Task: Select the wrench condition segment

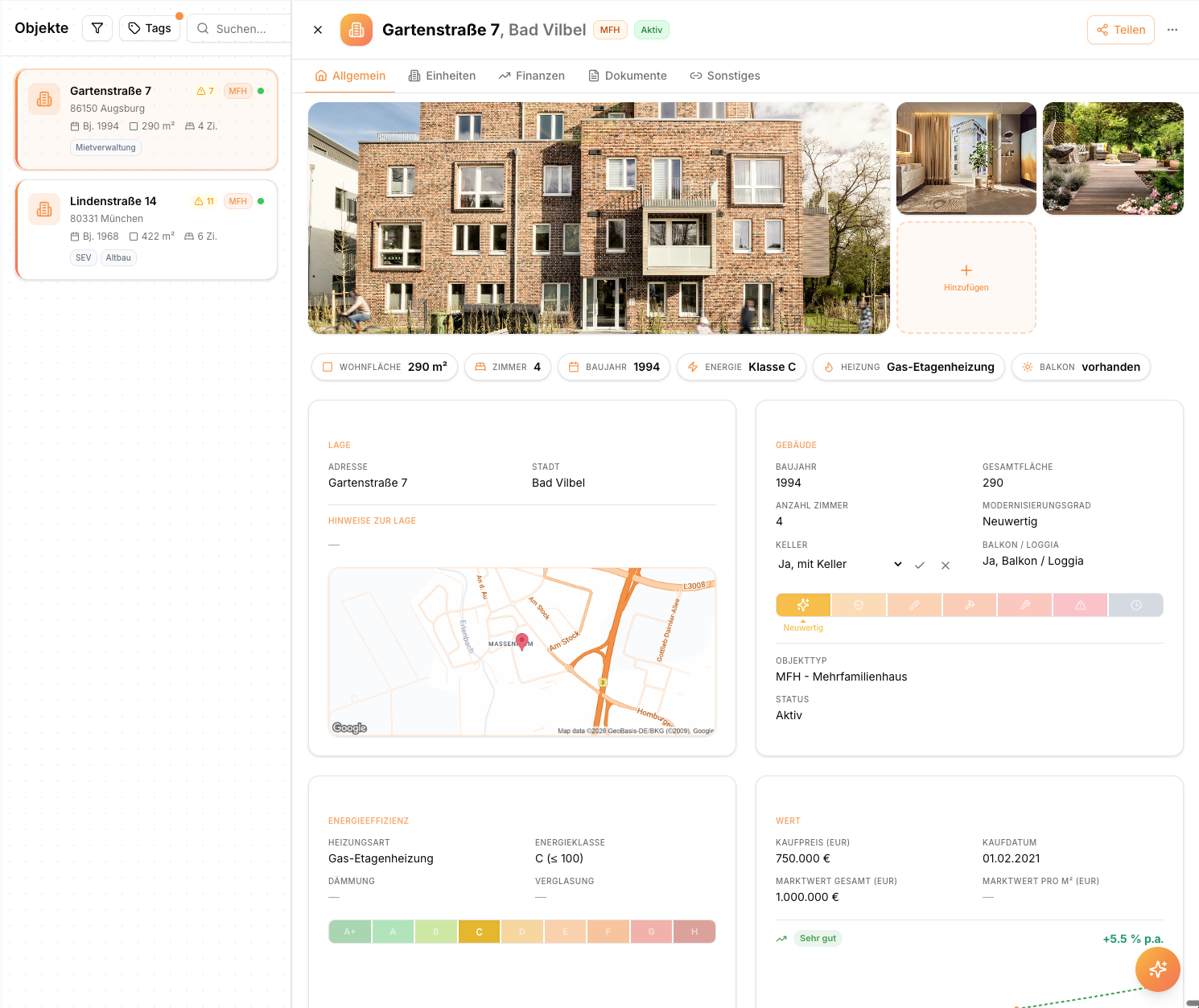Action: point(1025,605)
